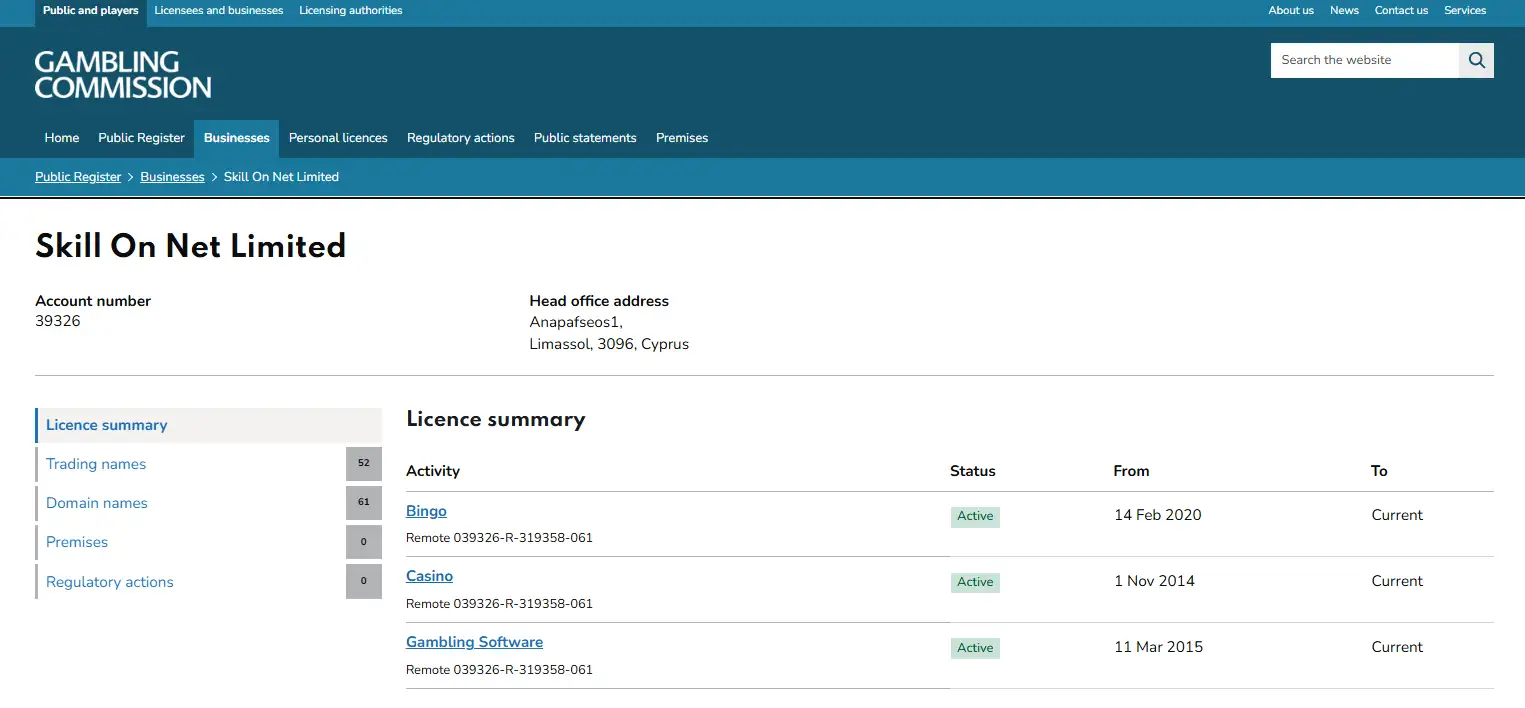Open Public statements navigation item
This screenshot has width=1525, height=708.
[585, 138]
